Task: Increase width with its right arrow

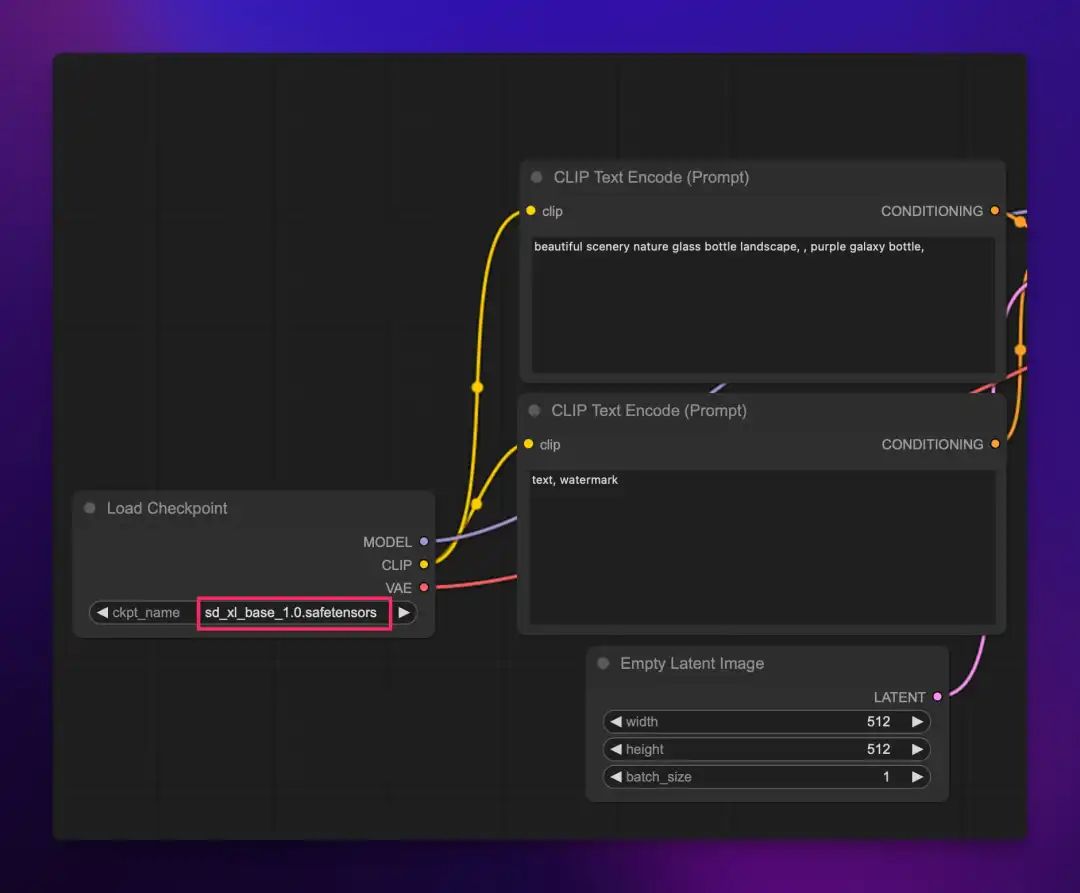Action: [x=917, y=722]
